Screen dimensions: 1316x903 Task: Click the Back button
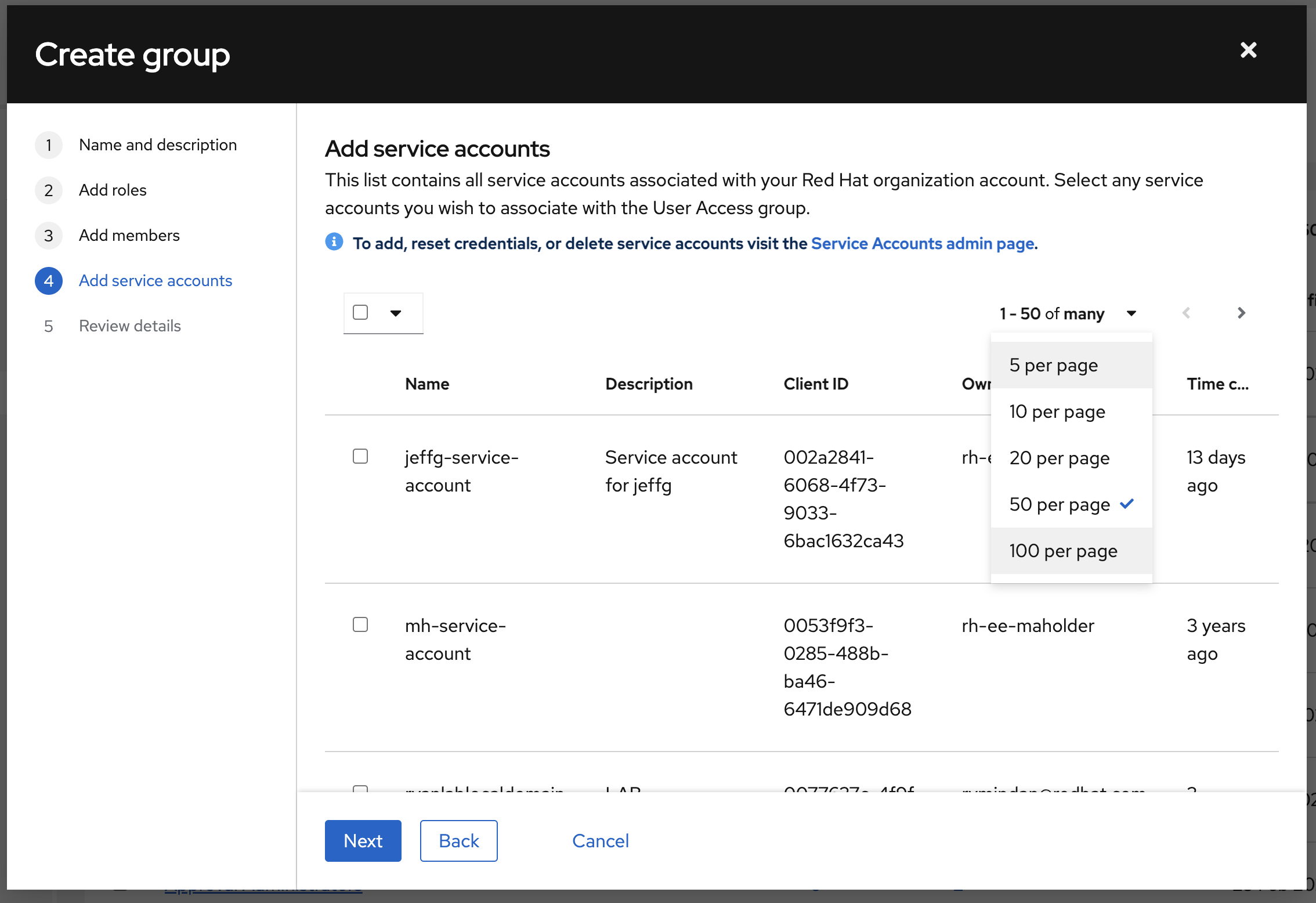pos(458,841)
